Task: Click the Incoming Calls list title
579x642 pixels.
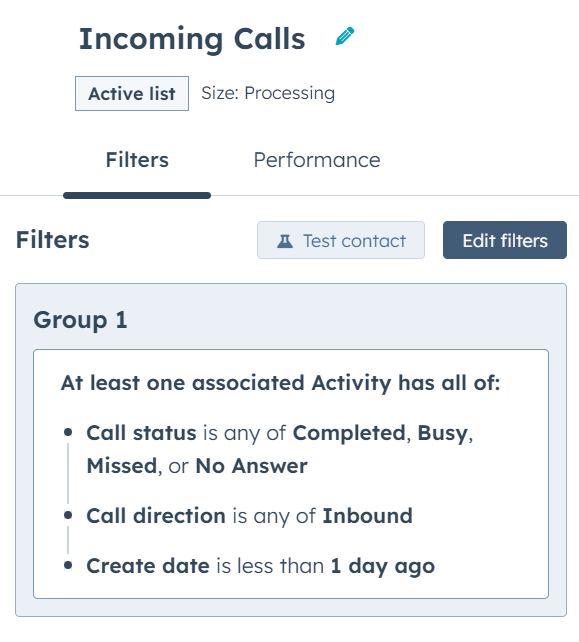Action: (192, 39)
